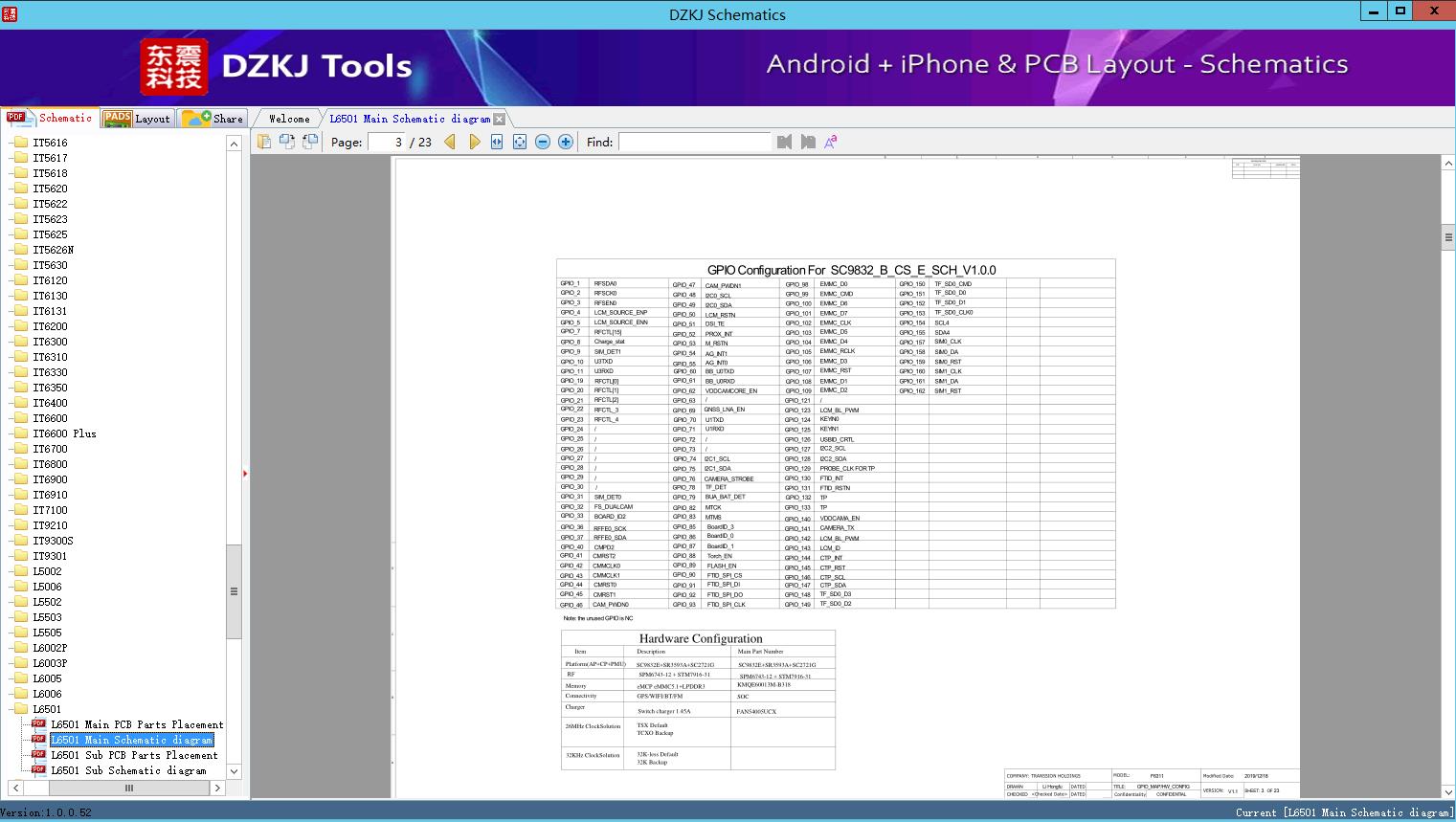Click the GPIO Configuration table title
The width and height of the screenshot is (1456, 822).
(x=852, y=270)
